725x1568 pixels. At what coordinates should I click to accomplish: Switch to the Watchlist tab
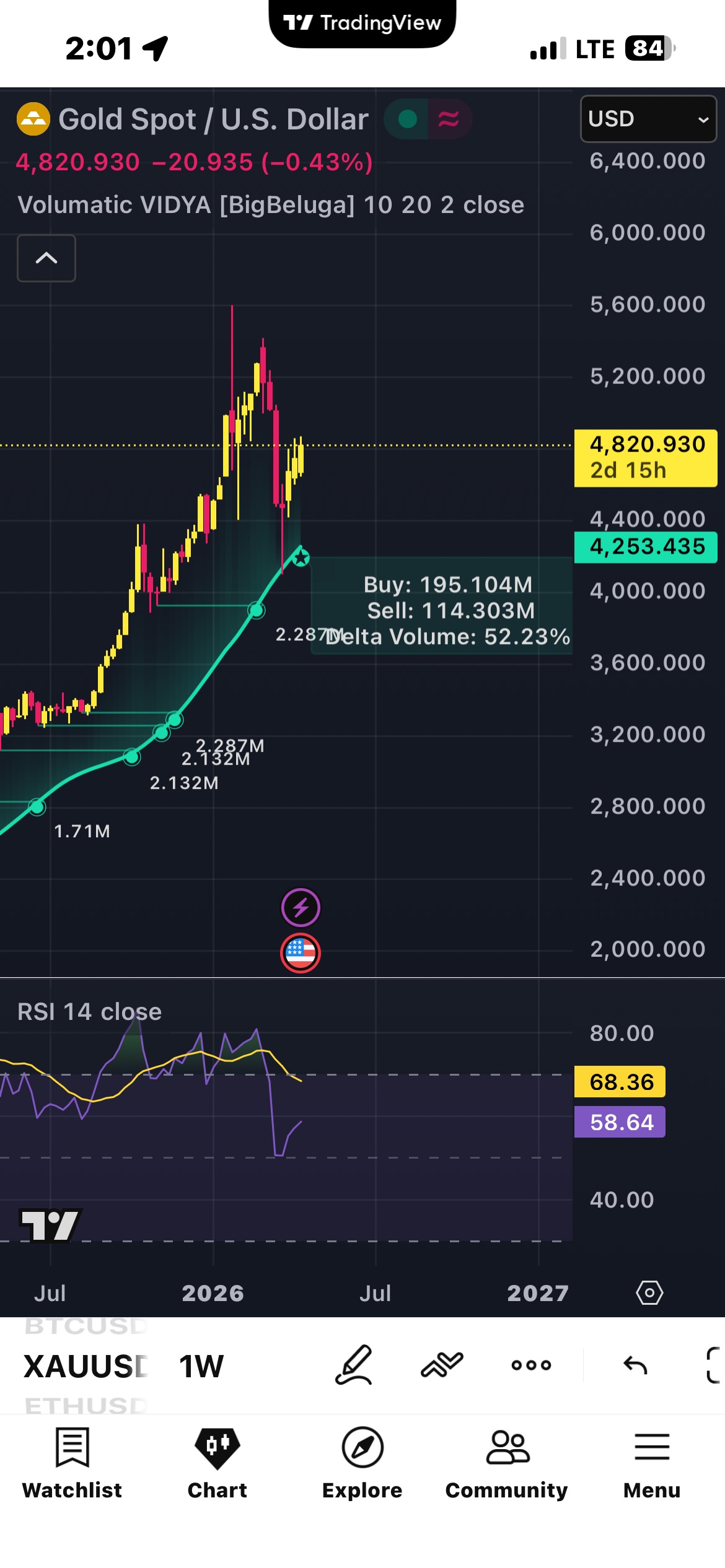(x=72, y=1464)
